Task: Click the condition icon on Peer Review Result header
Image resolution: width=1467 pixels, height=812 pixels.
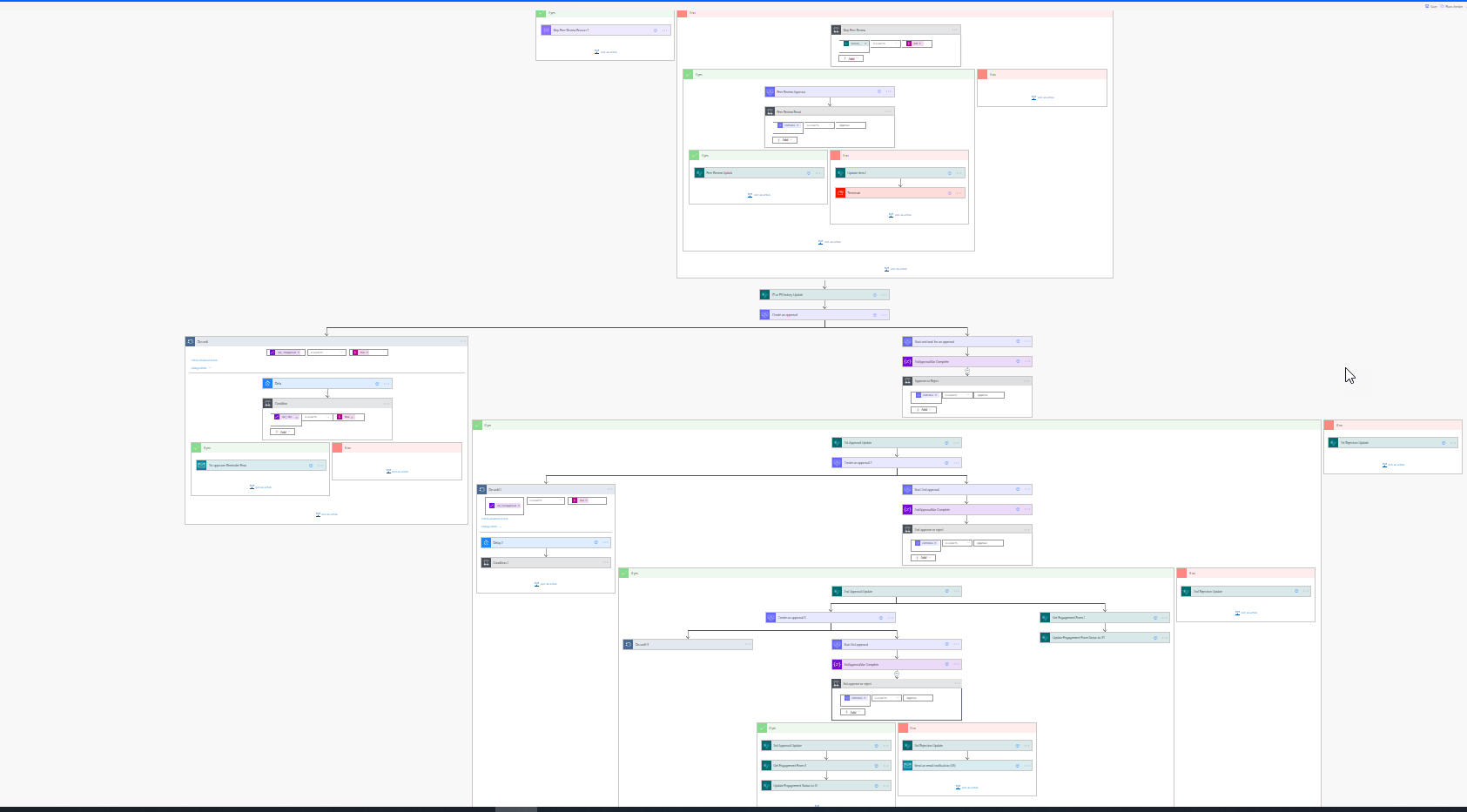Action: 770,111
